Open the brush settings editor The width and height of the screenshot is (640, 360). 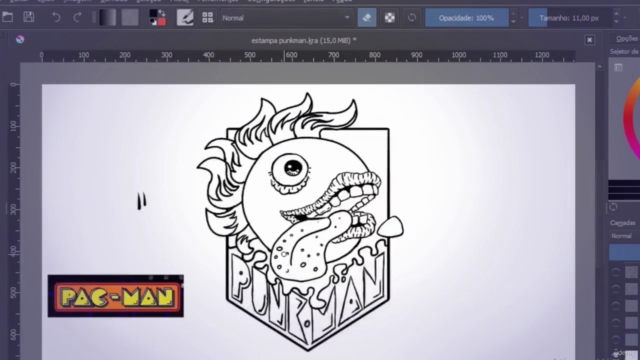coord(185,18)
